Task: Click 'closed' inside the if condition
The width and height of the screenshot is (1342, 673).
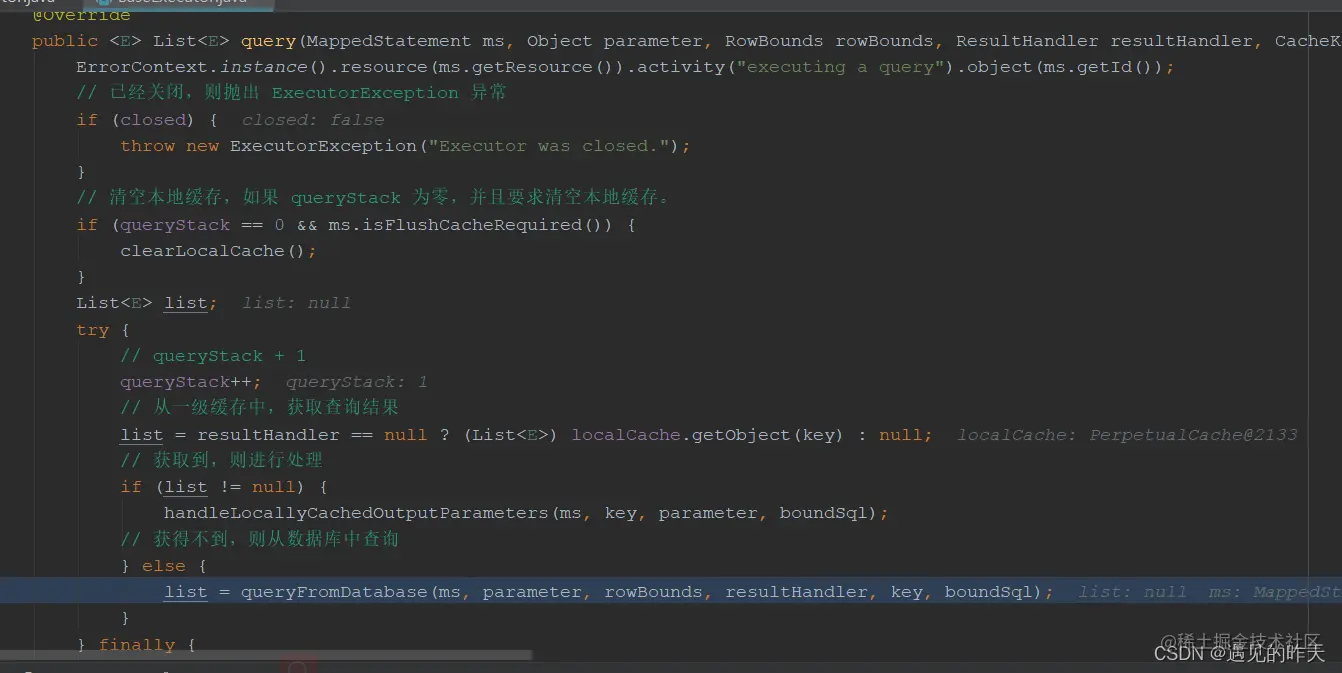Action: [x=153, y=120]
